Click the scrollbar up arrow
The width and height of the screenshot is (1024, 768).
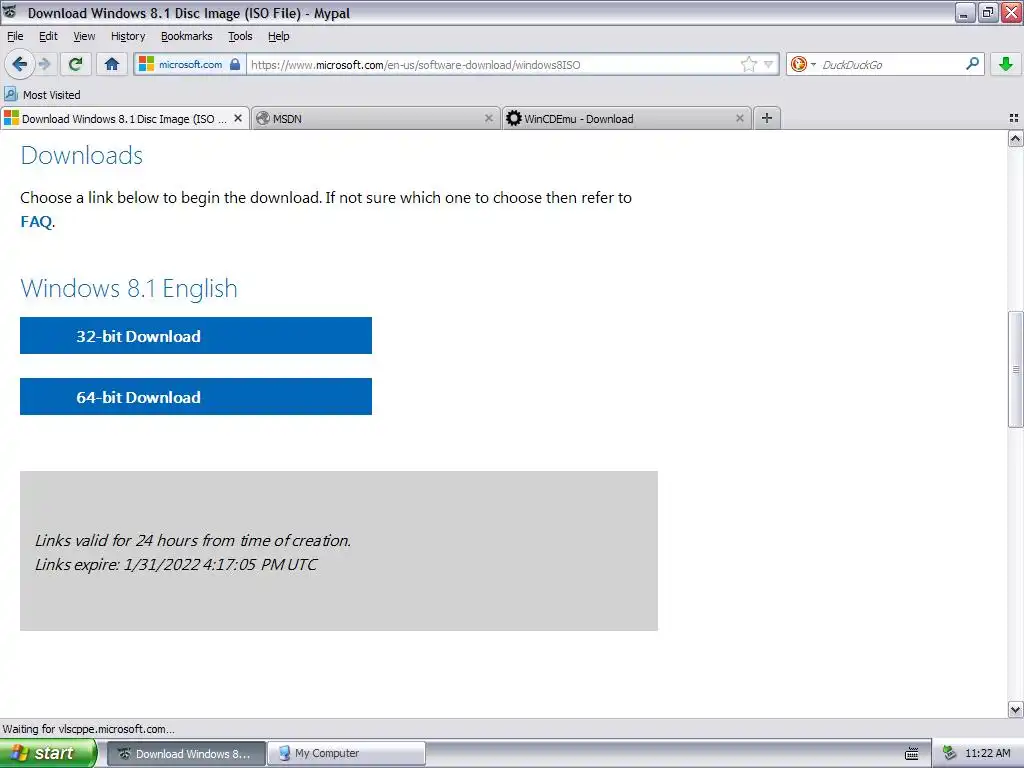[x=1015, y=138]
